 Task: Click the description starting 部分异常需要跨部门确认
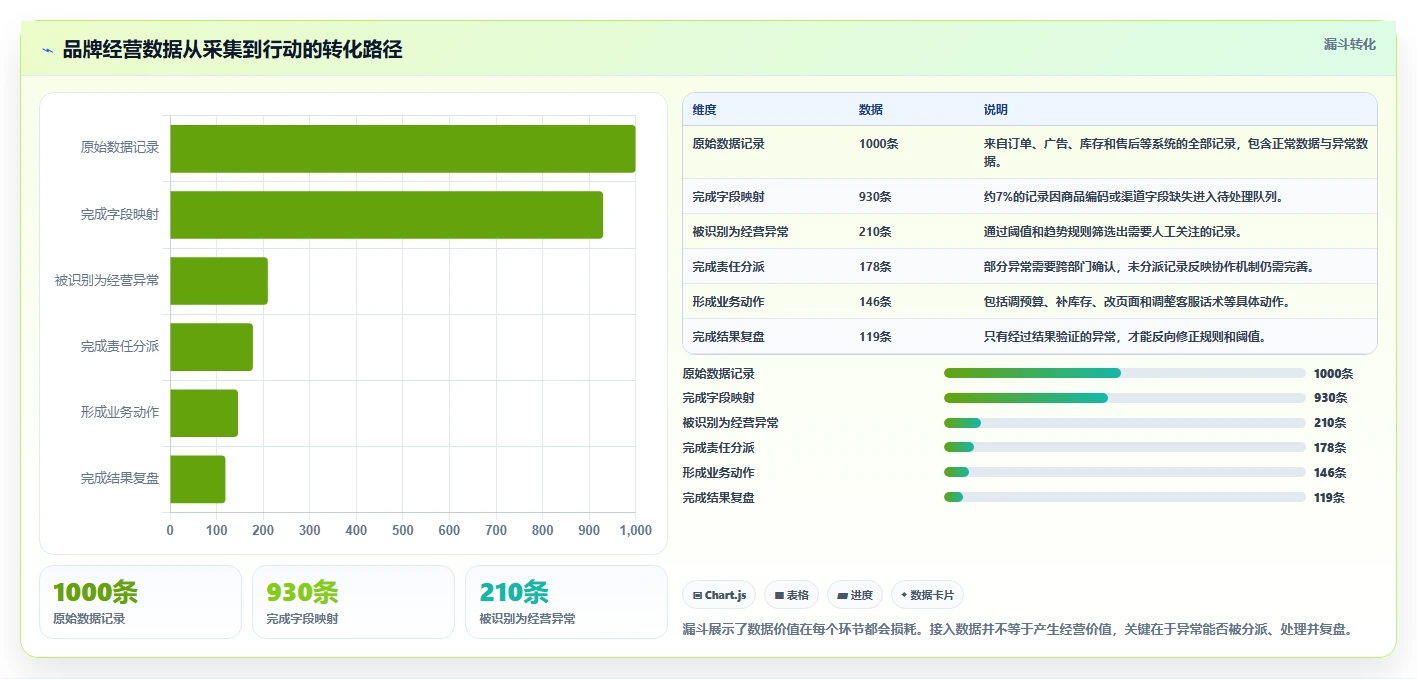(x=1148, y=267)
